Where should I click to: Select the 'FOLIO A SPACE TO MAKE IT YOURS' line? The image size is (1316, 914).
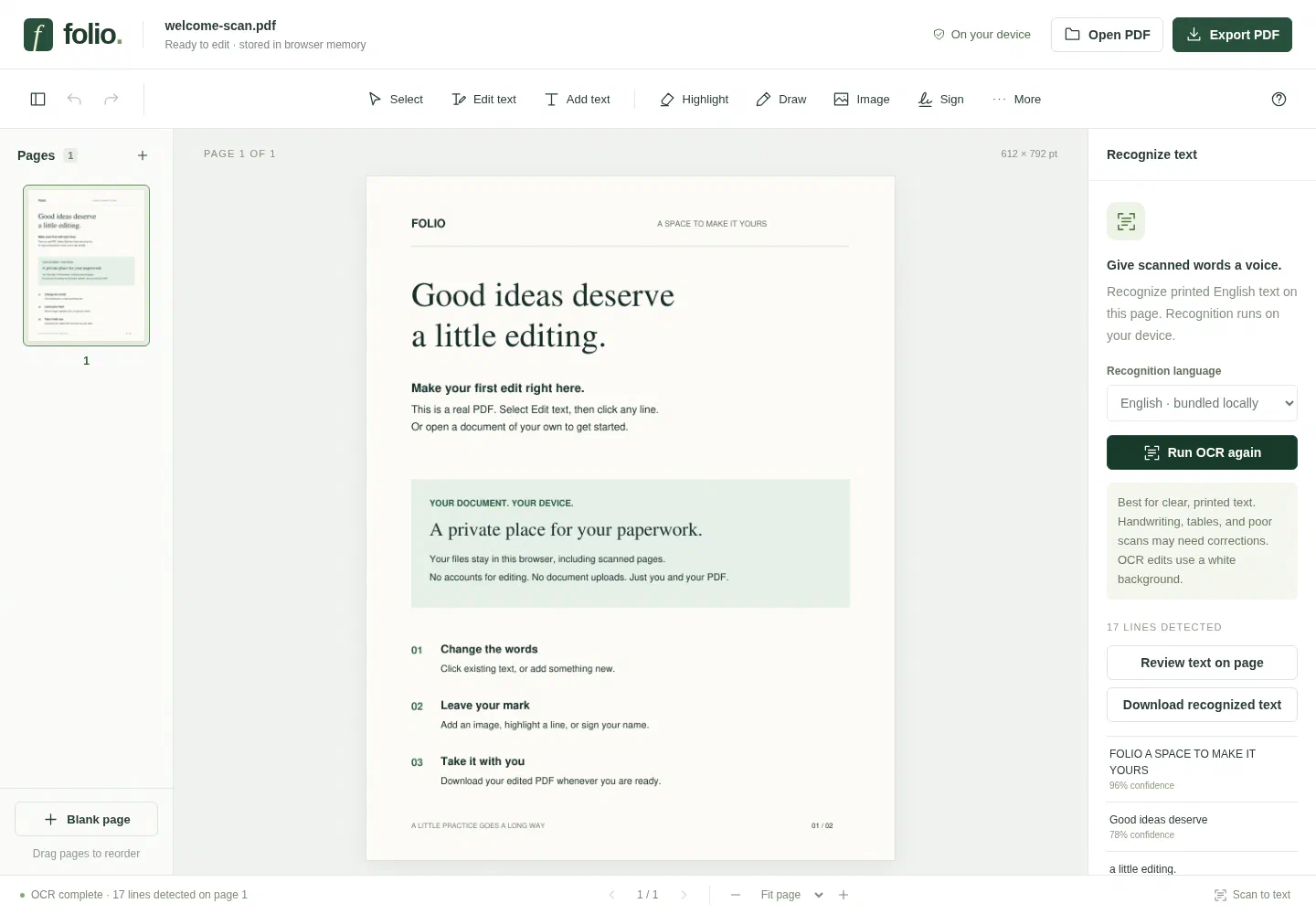tap(1202, 769)
